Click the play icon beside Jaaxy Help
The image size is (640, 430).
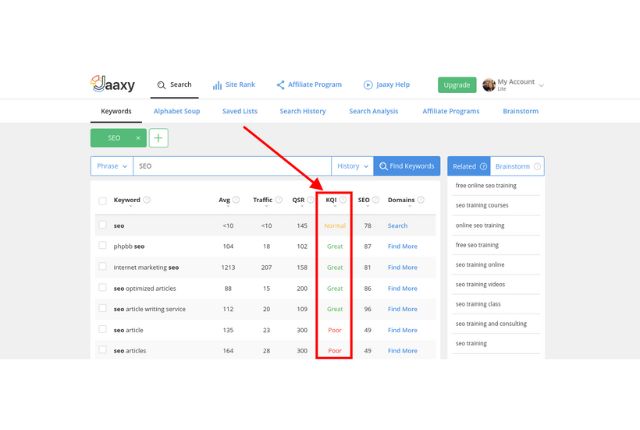(x=368, y=85)
